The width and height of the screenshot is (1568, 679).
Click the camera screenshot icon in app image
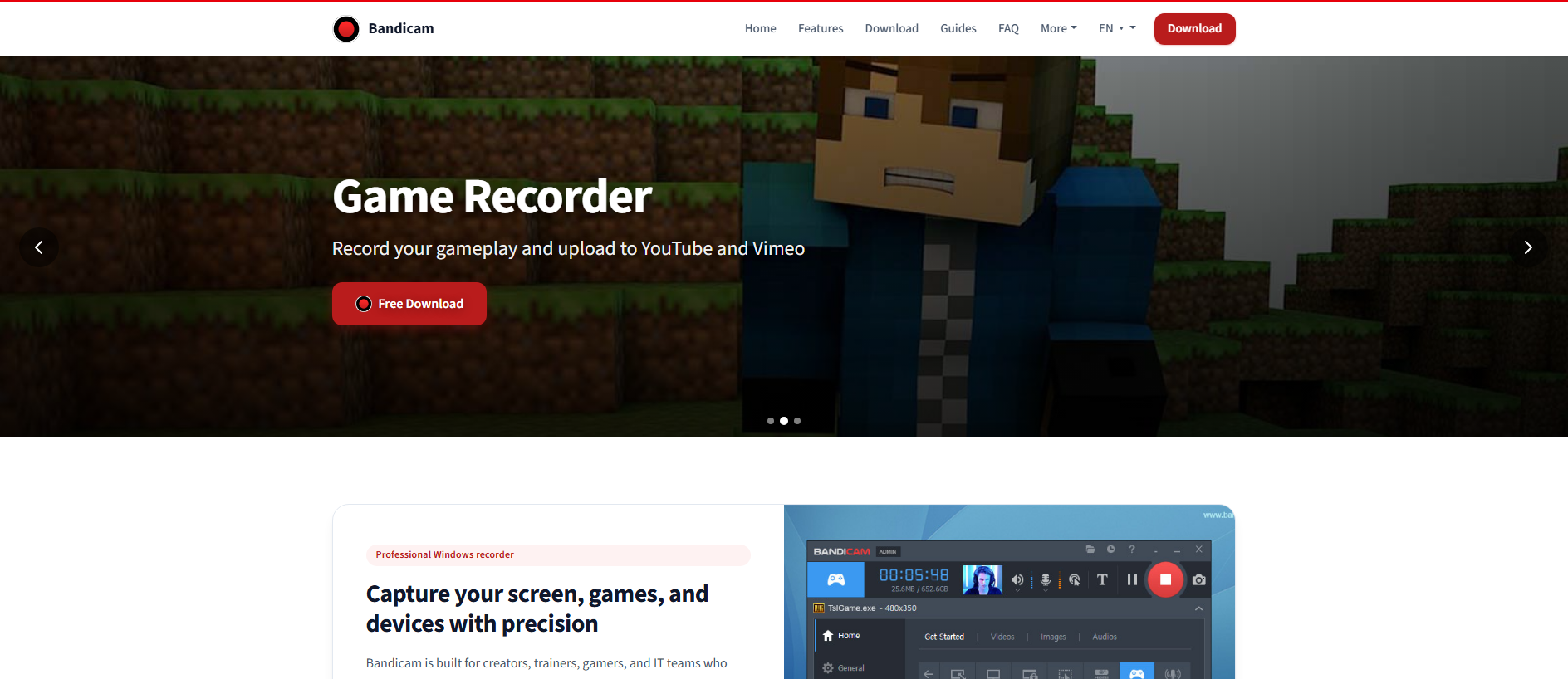pos(1199,580)
